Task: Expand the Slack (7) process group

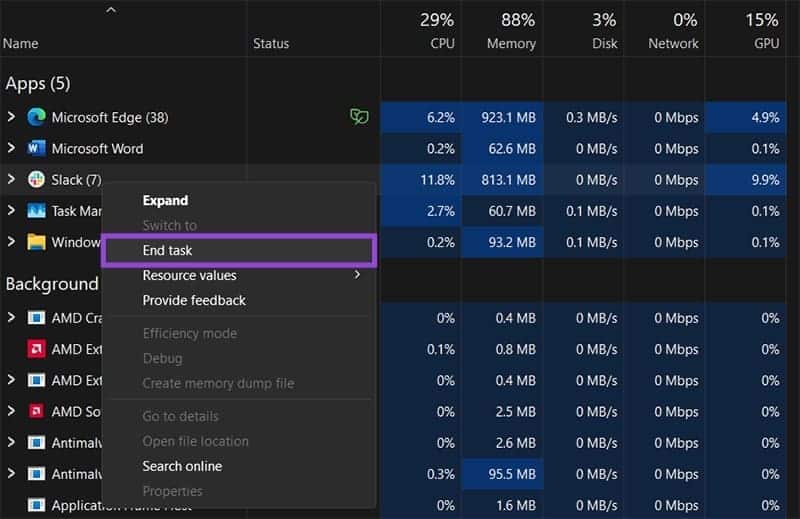Action: [11, 179]
